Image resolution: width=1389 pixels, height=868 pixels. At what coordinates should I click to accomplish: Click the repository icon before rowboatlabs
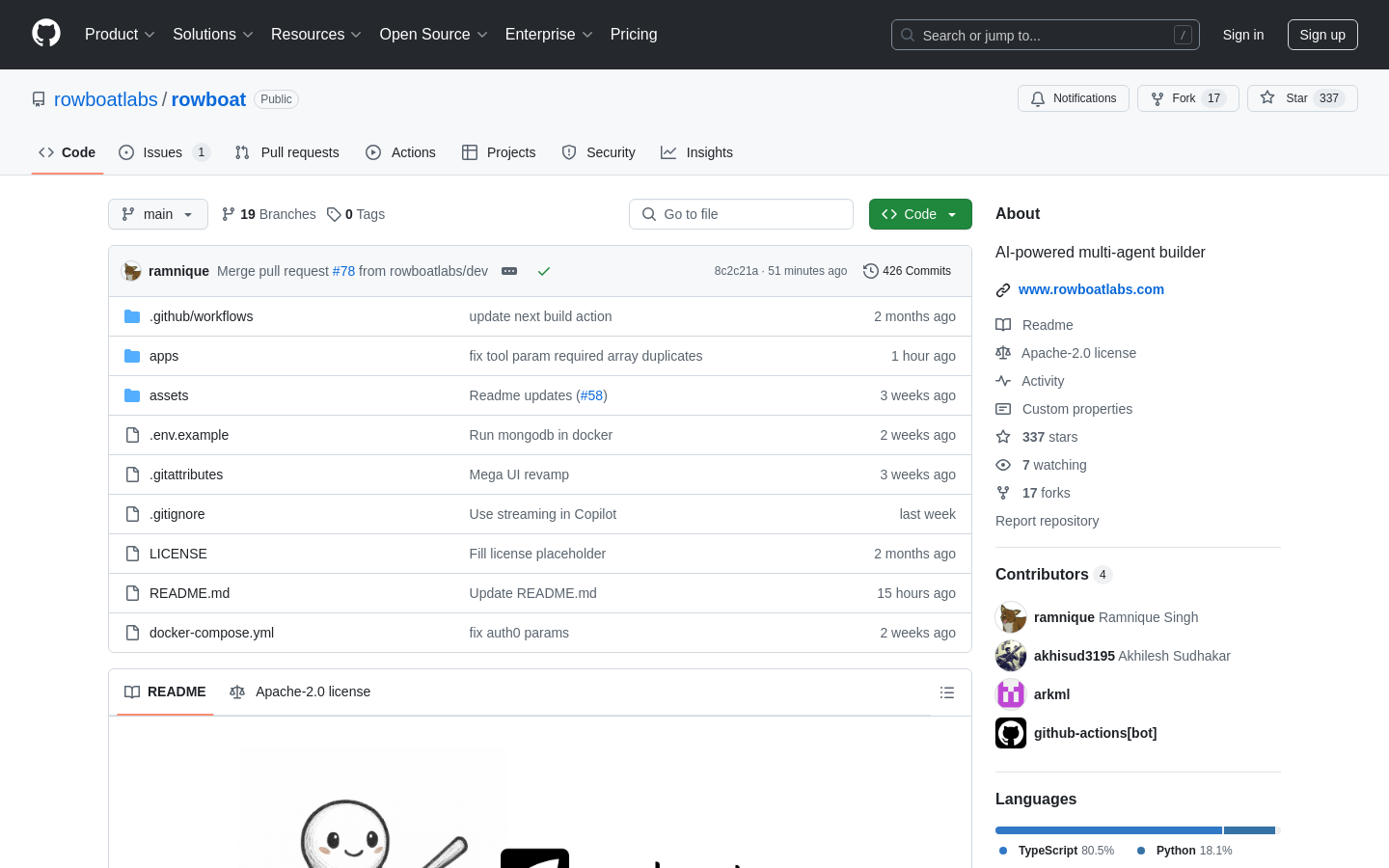click(39, 99)
